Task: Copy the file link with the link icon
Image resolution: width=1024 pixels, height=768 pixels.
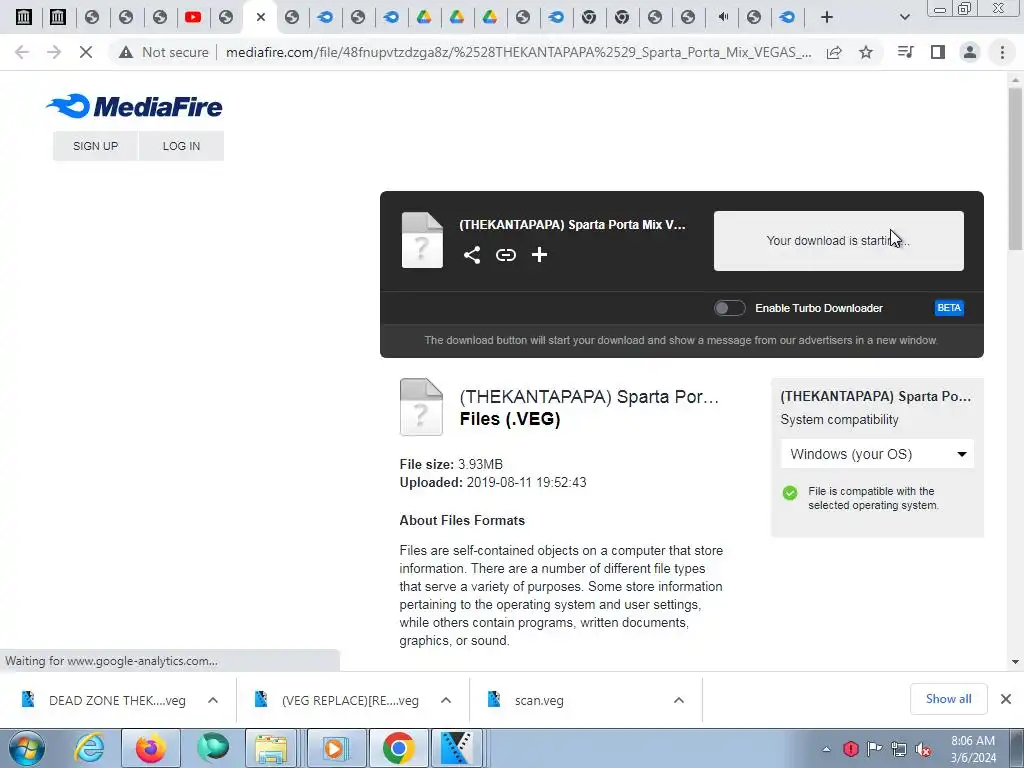Action: (x=505, y=255)
